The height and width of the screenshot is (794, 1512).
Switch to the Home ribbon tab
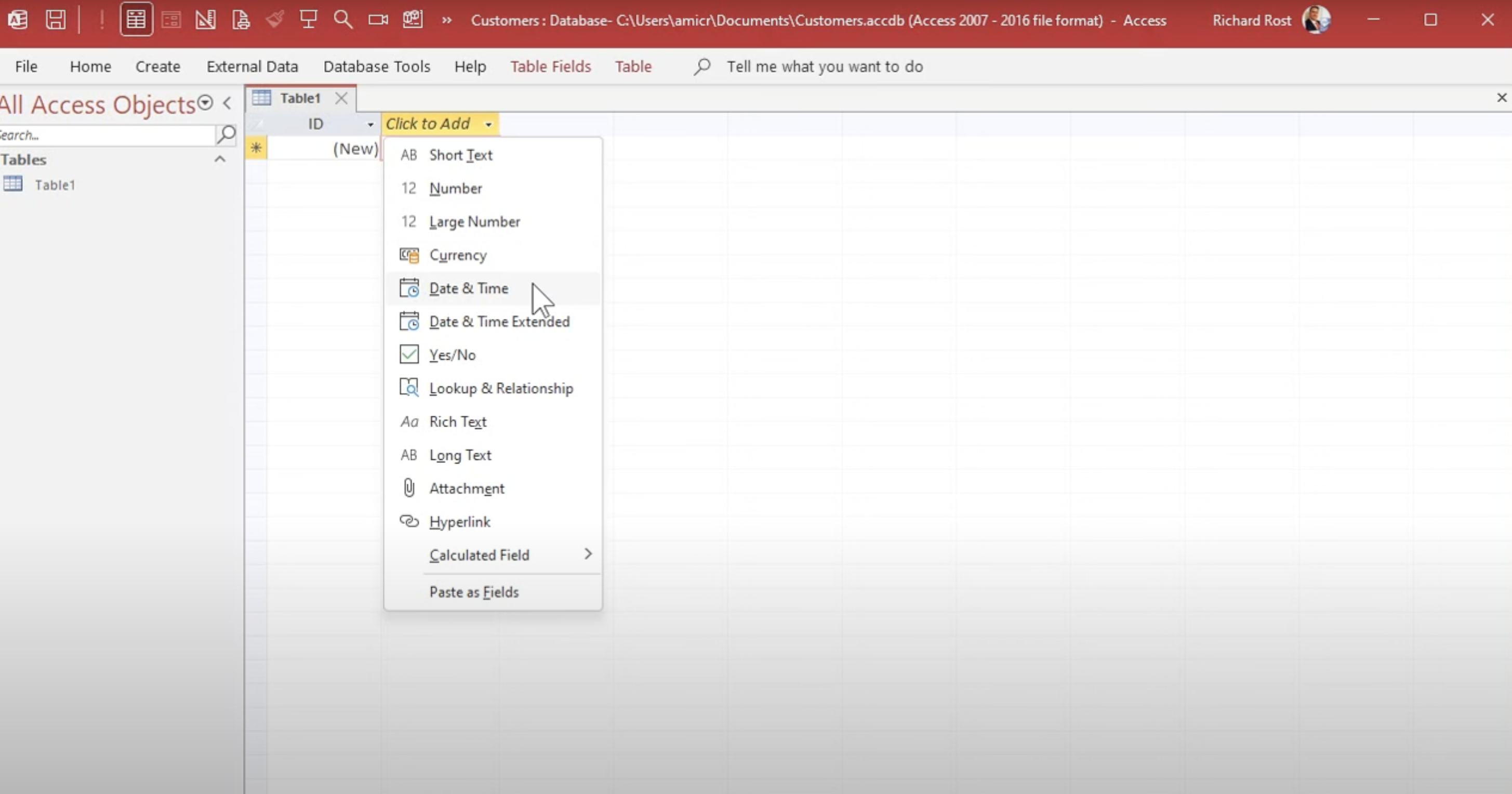point(90,67)
